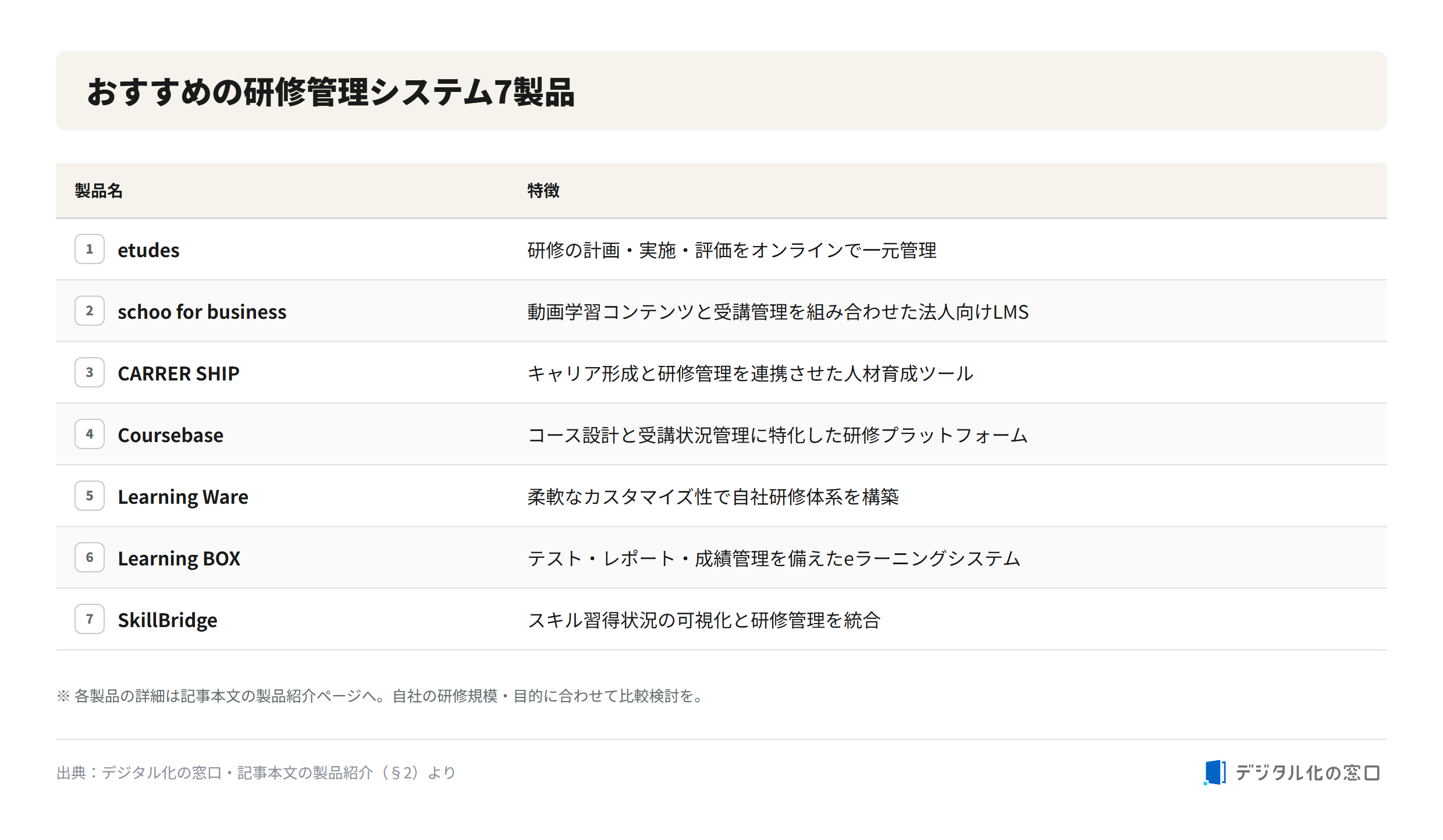Click the description 研修の計画・実施・評価をオンラインで一元管理
The image size is (1443, 840).
[732, 250]
